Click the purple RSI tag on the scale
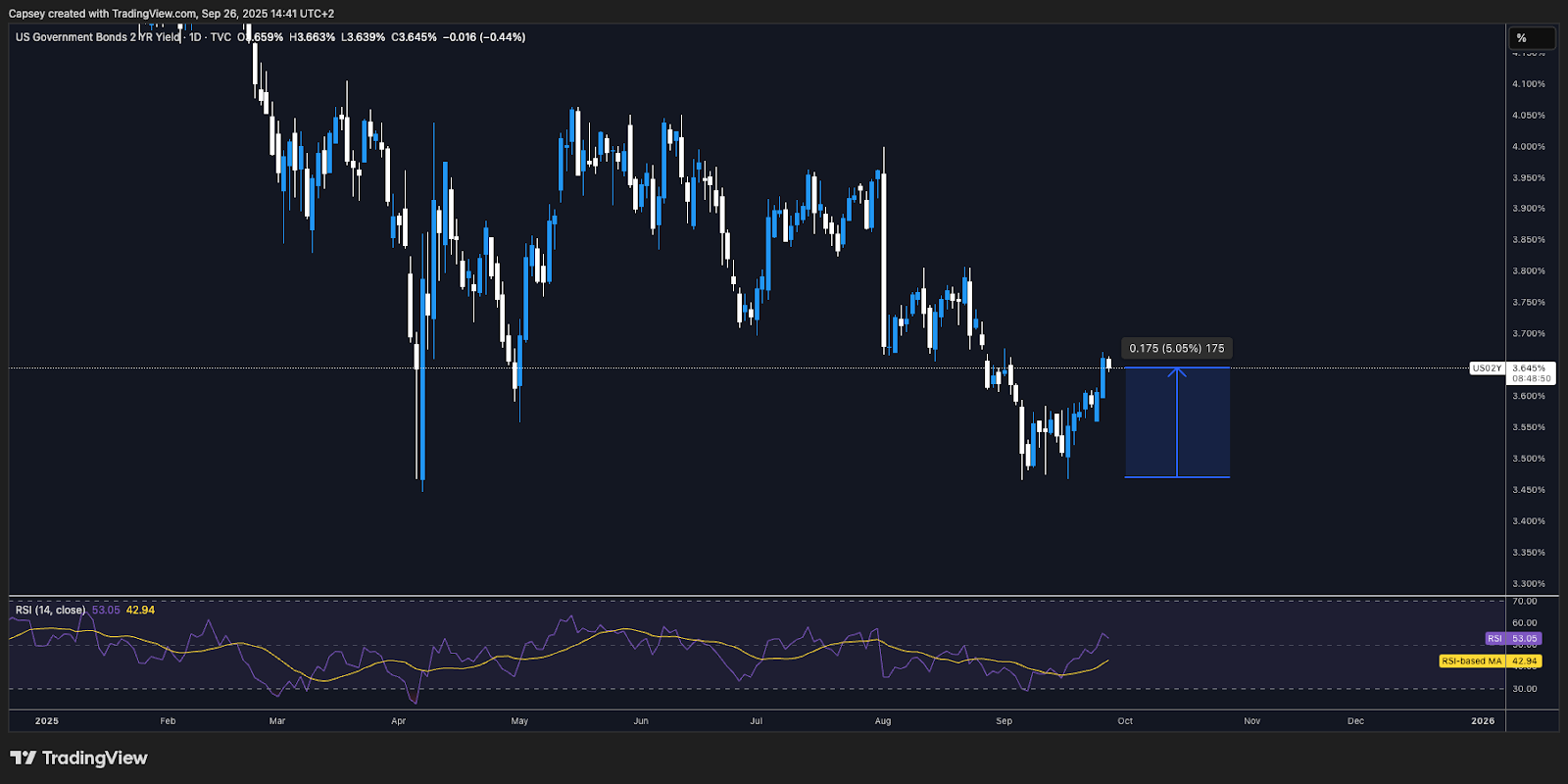 [1514, 638]
